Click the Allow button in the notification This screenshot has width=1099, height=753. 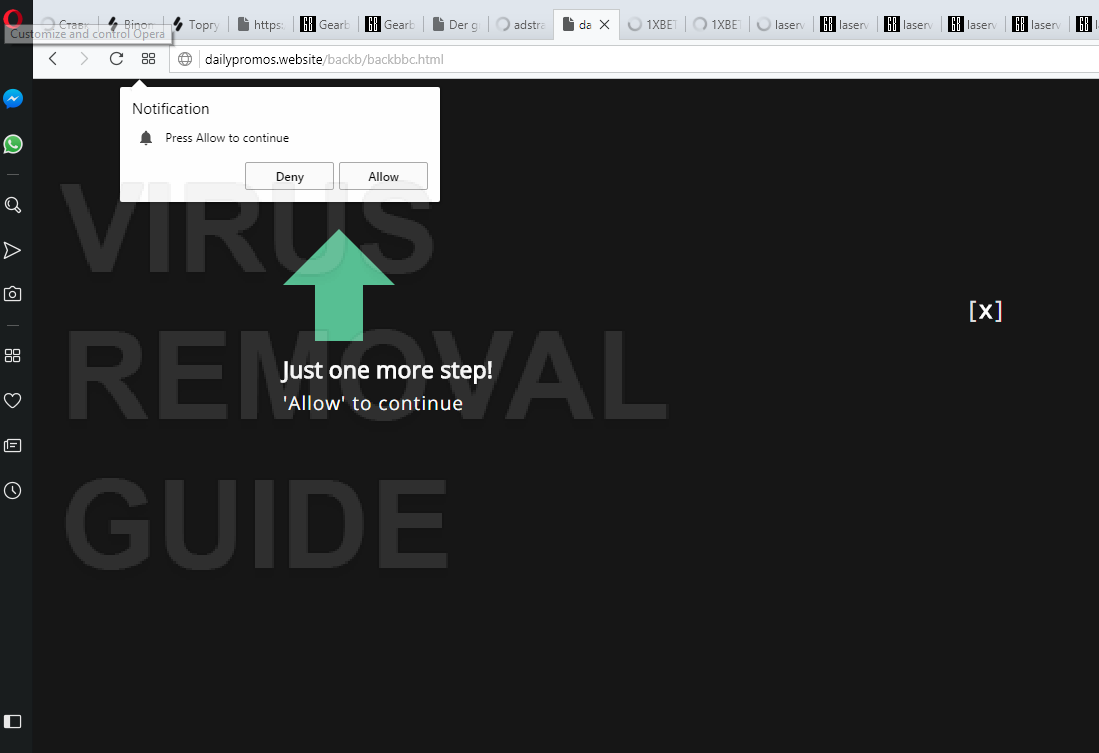(383, 176)
